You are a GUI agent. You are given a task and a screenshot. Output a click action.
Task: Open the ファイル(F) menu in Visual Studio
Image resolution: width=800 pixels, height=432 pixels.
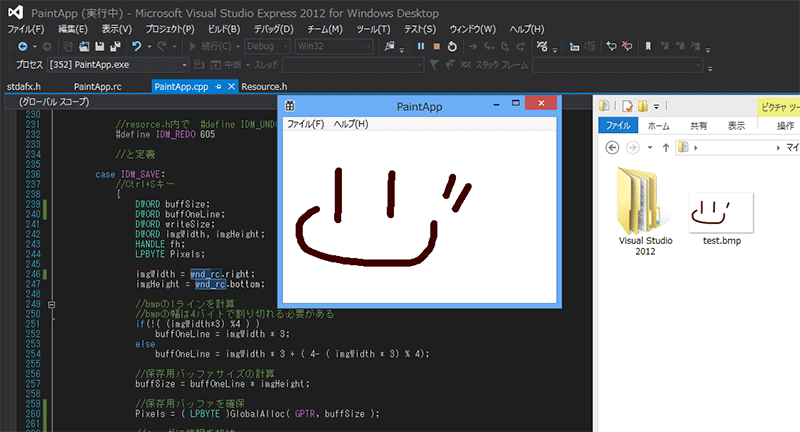click(26, 29)
